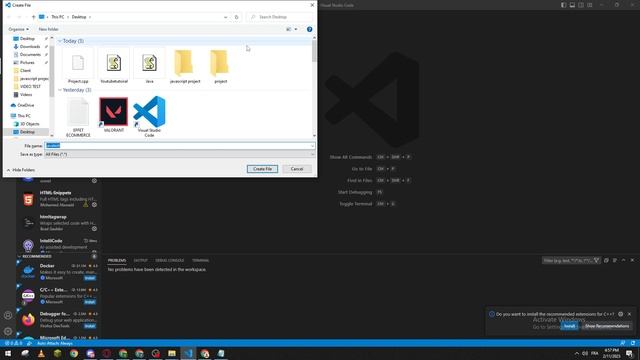Switch to the DEBUG CONSOLE tab
The width and height of the screenshot is (640, 360).
click(x=169, y=260)
